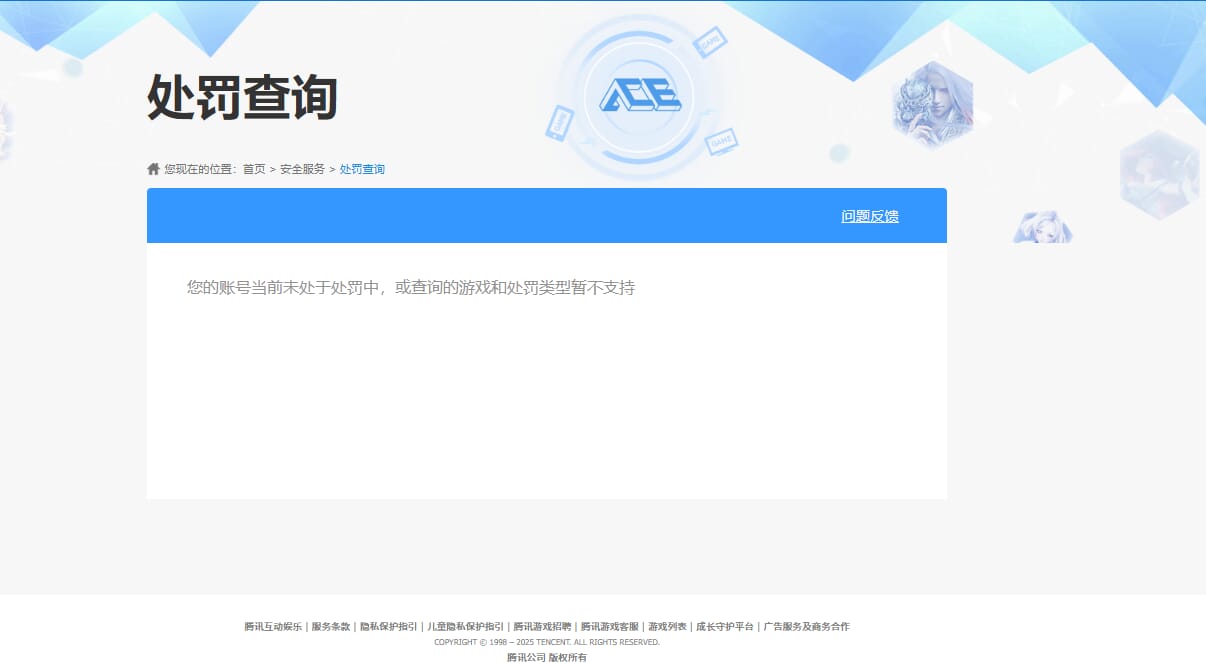Select 处罚查询 in the breadcrumb
Screen dimensions: 1206x663
362,169
